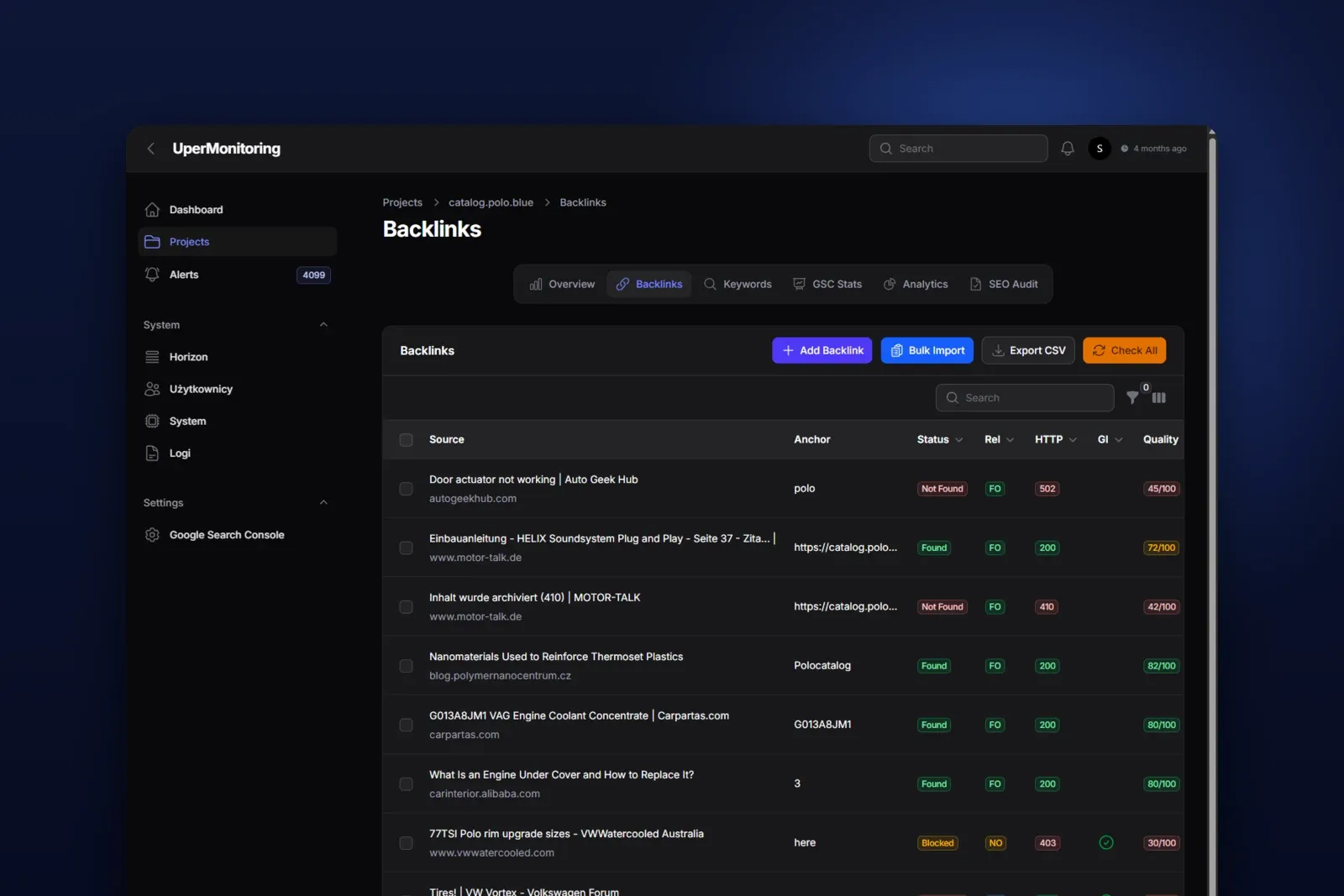Click the Blocked status badge
The height and width of the screenshot is (896, 1344).
click(937, 843)
